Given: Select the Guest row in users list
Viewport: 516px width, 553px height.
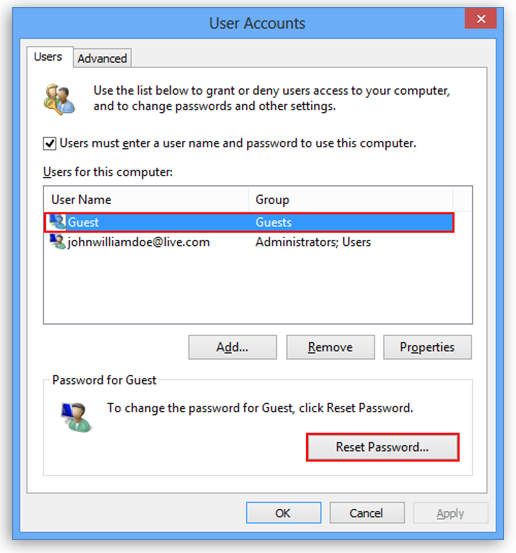Looking at the screenshot, I should [x=249, y=222].
